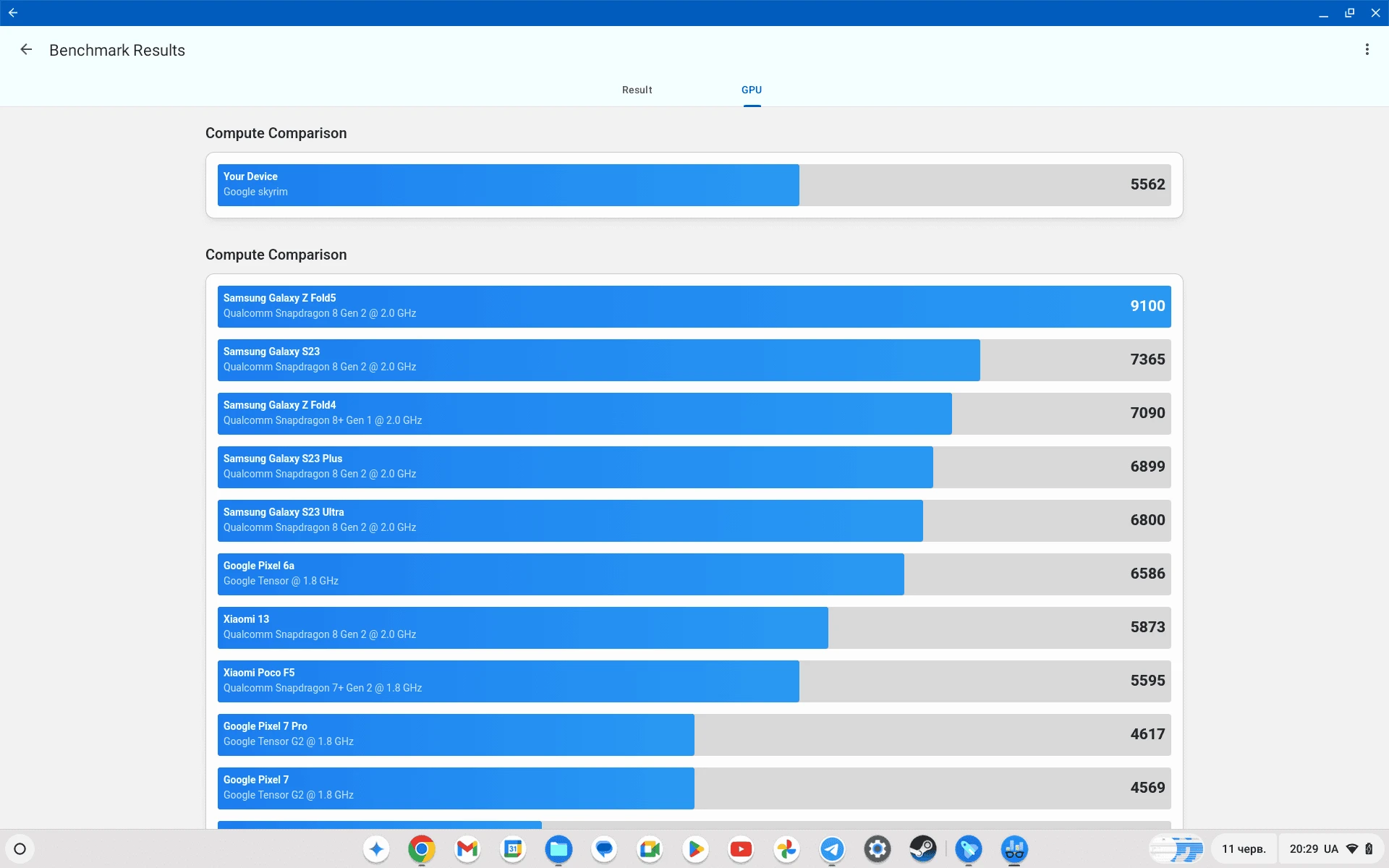Open Google Calendar from the shelf
The width and height of the screenshot is (1389, 868).
(x=513, y=849)
